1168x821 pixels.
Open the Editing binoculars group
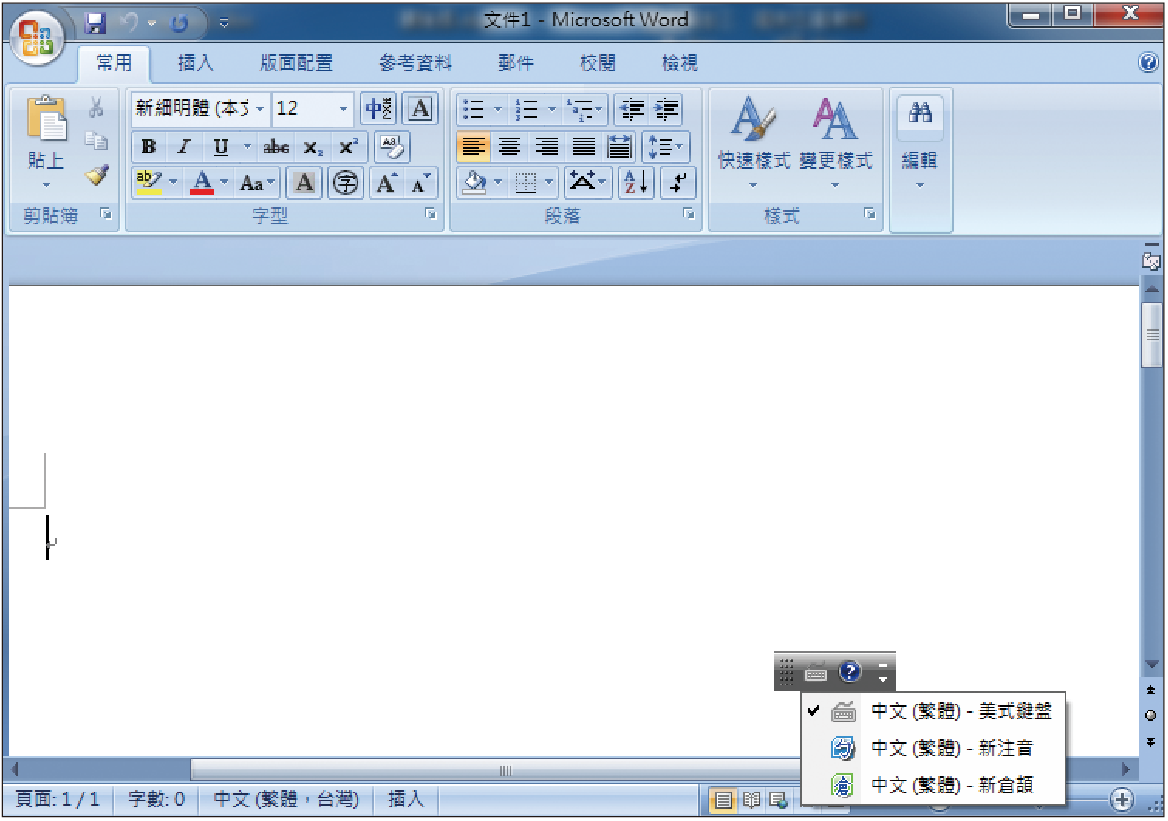[x=920, y=142]
